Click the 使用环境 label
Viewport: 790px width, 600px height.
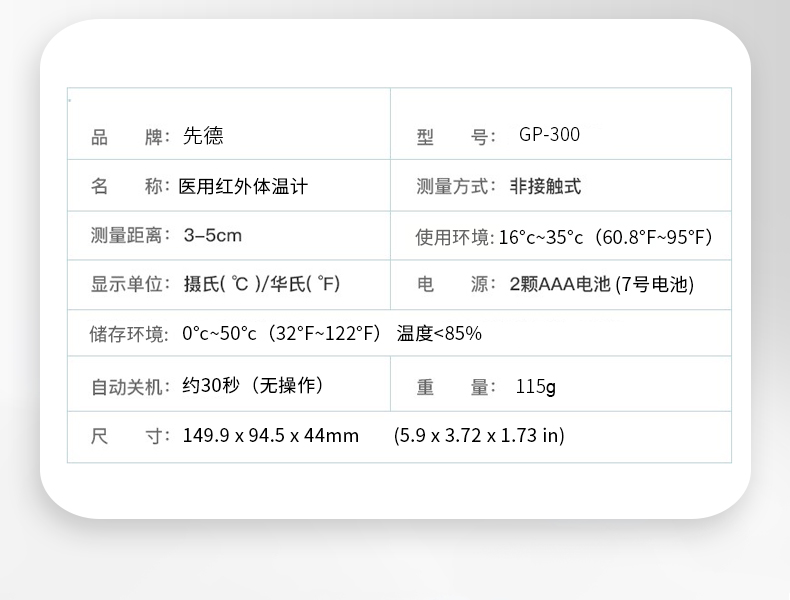[455, 237]
